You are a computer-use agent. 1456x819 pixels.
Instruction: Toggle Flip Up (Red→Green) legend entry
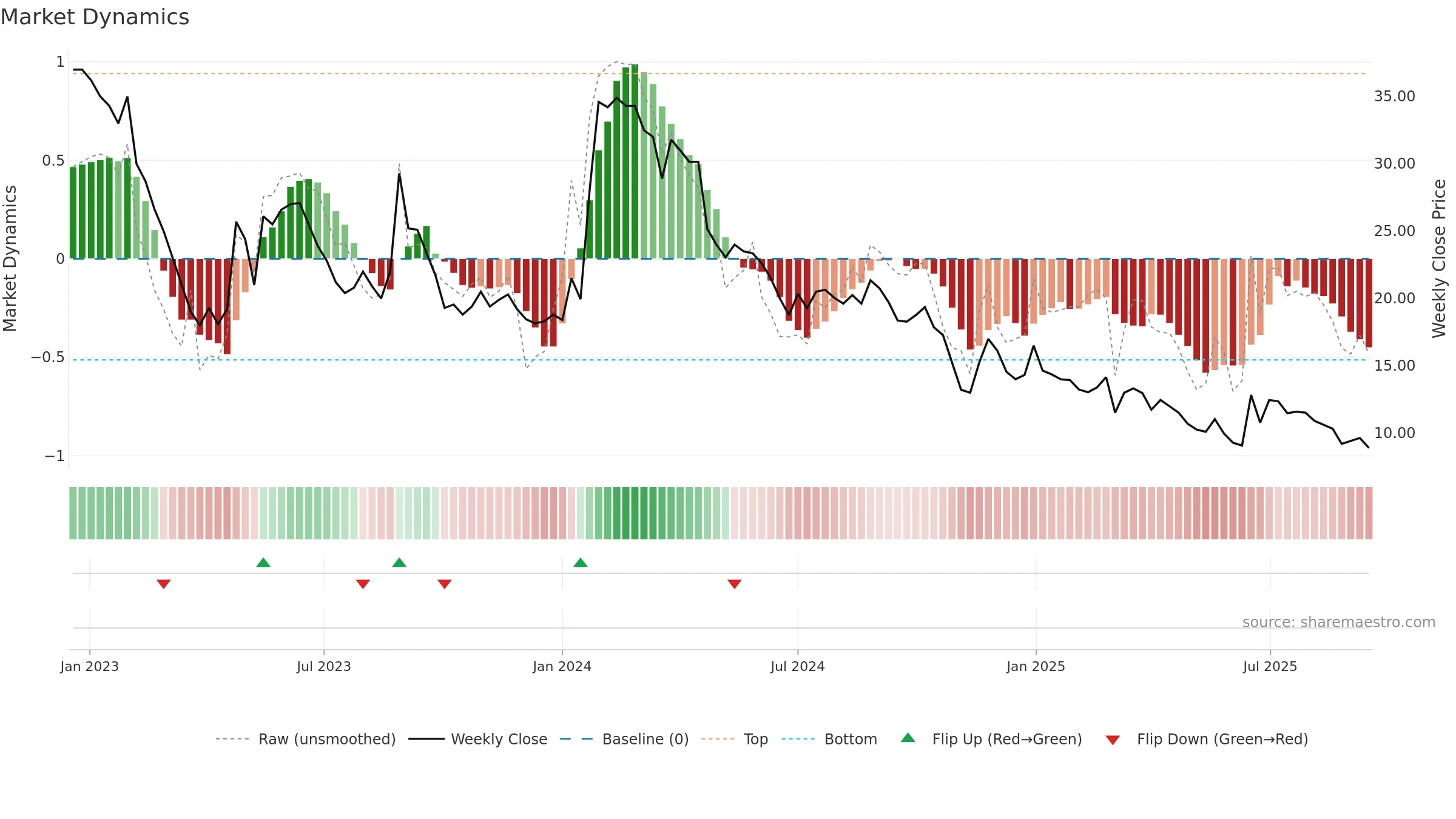(991, 739)
